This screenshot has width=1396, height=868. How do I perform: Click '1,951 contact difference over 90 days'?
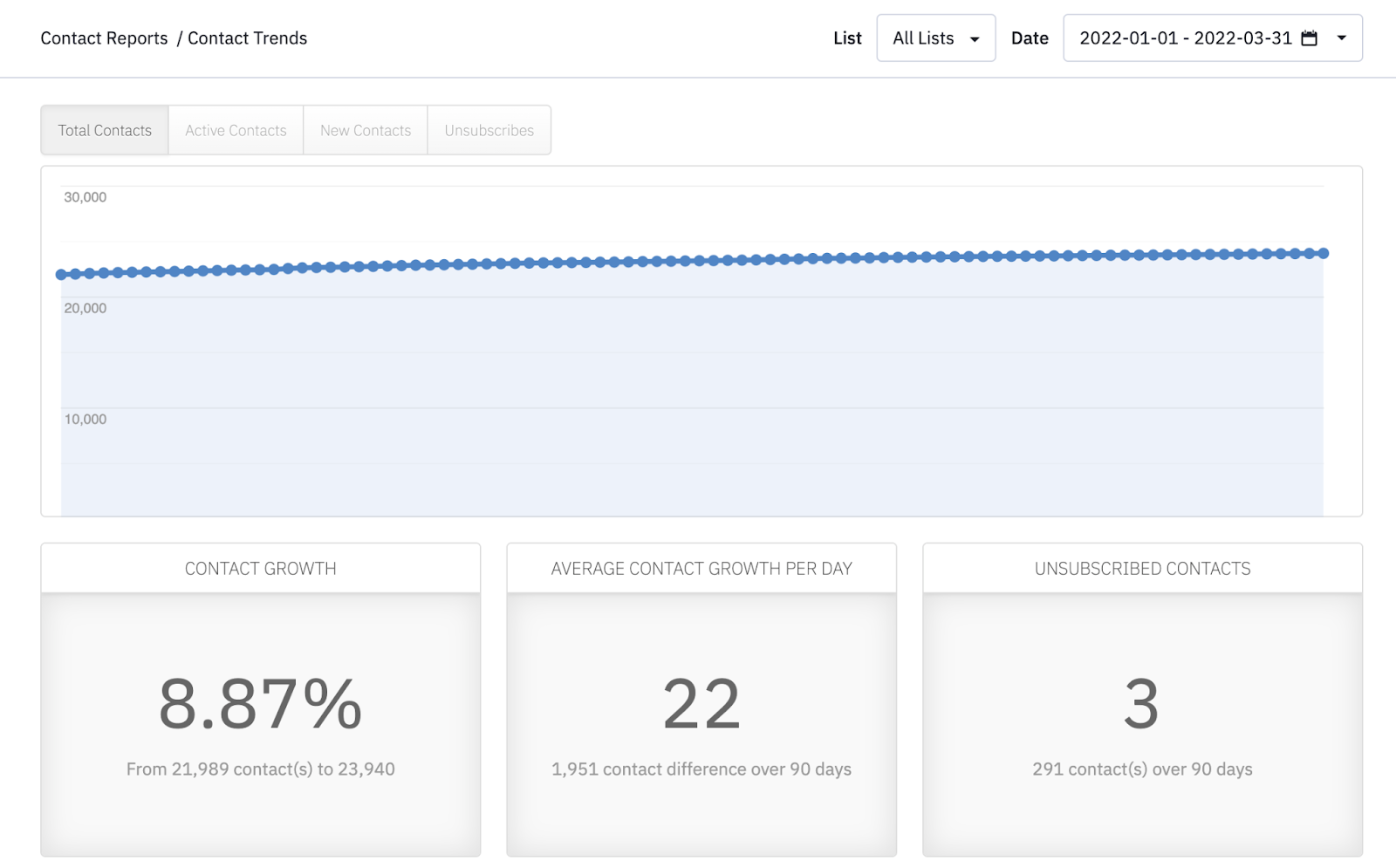pos(701,769)
